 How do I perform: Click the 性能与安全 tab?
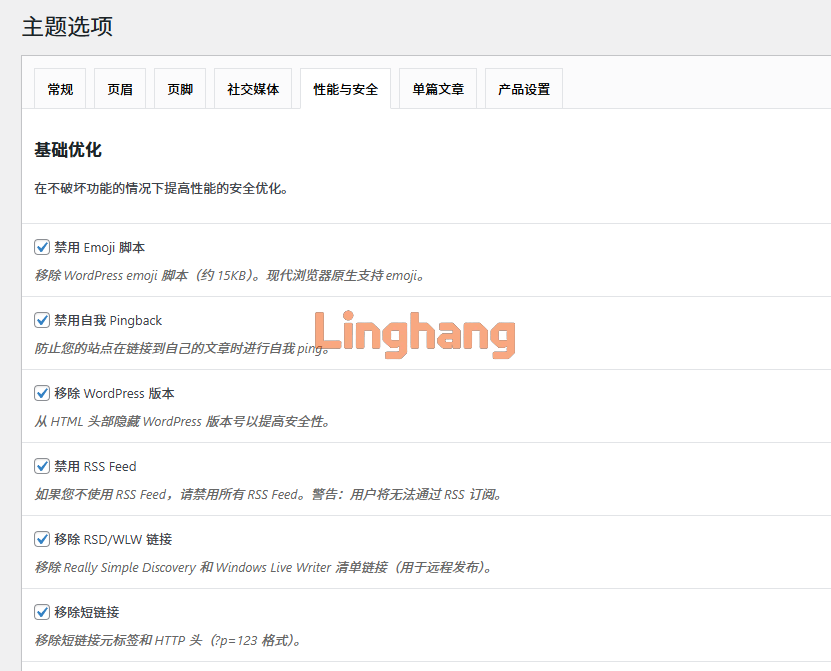tap(345, 89)
